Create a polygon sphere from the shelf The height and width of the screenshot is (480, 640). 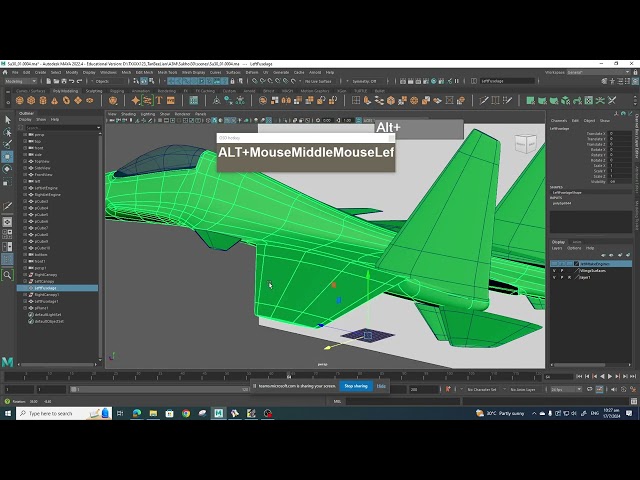pyautogui.click(x=20, y=100)
